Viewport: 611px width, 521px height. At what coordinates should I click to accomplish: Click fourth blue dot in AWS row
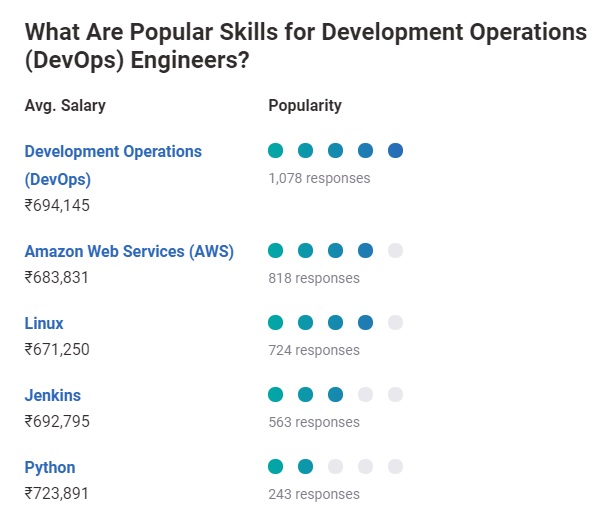365,251
